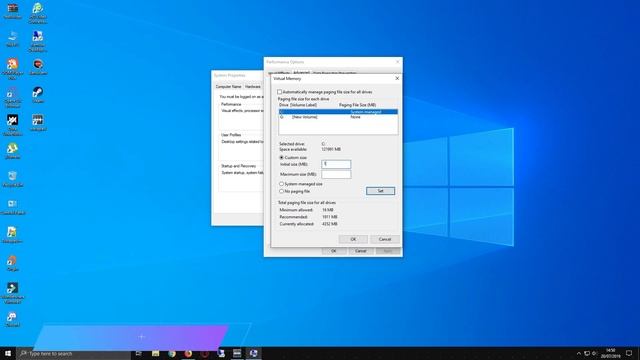Image resolution: width=640 pixels, height=360 pixels.
Task: Launch Firefox from the taskbar
Action: pos(188,353)
